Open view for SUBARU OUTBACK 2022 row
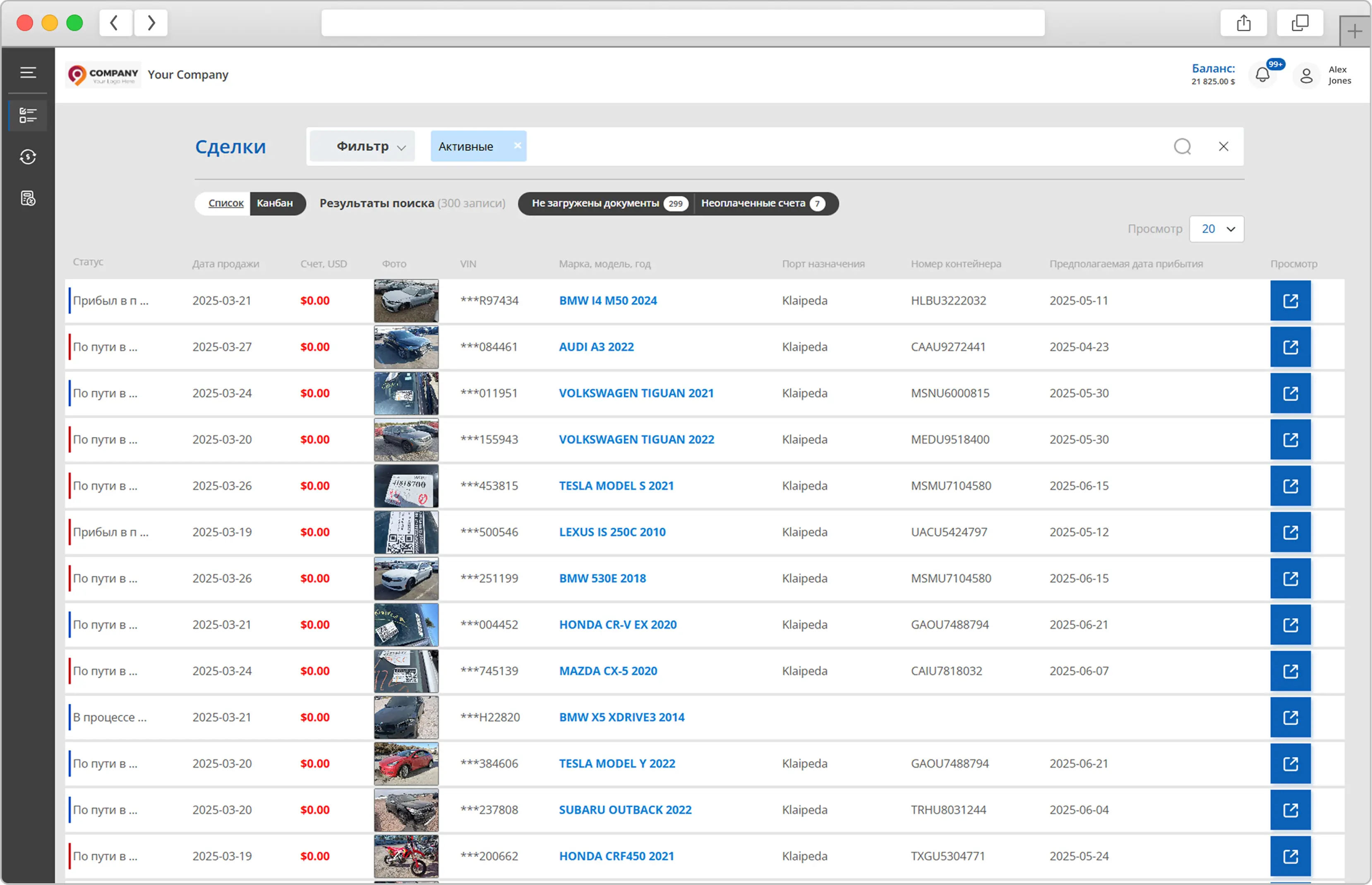 [1290, 810]
